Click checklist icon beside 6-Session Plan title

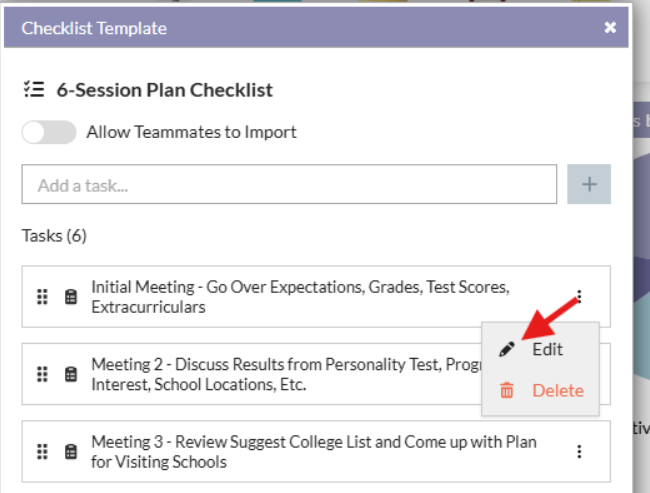34,90
